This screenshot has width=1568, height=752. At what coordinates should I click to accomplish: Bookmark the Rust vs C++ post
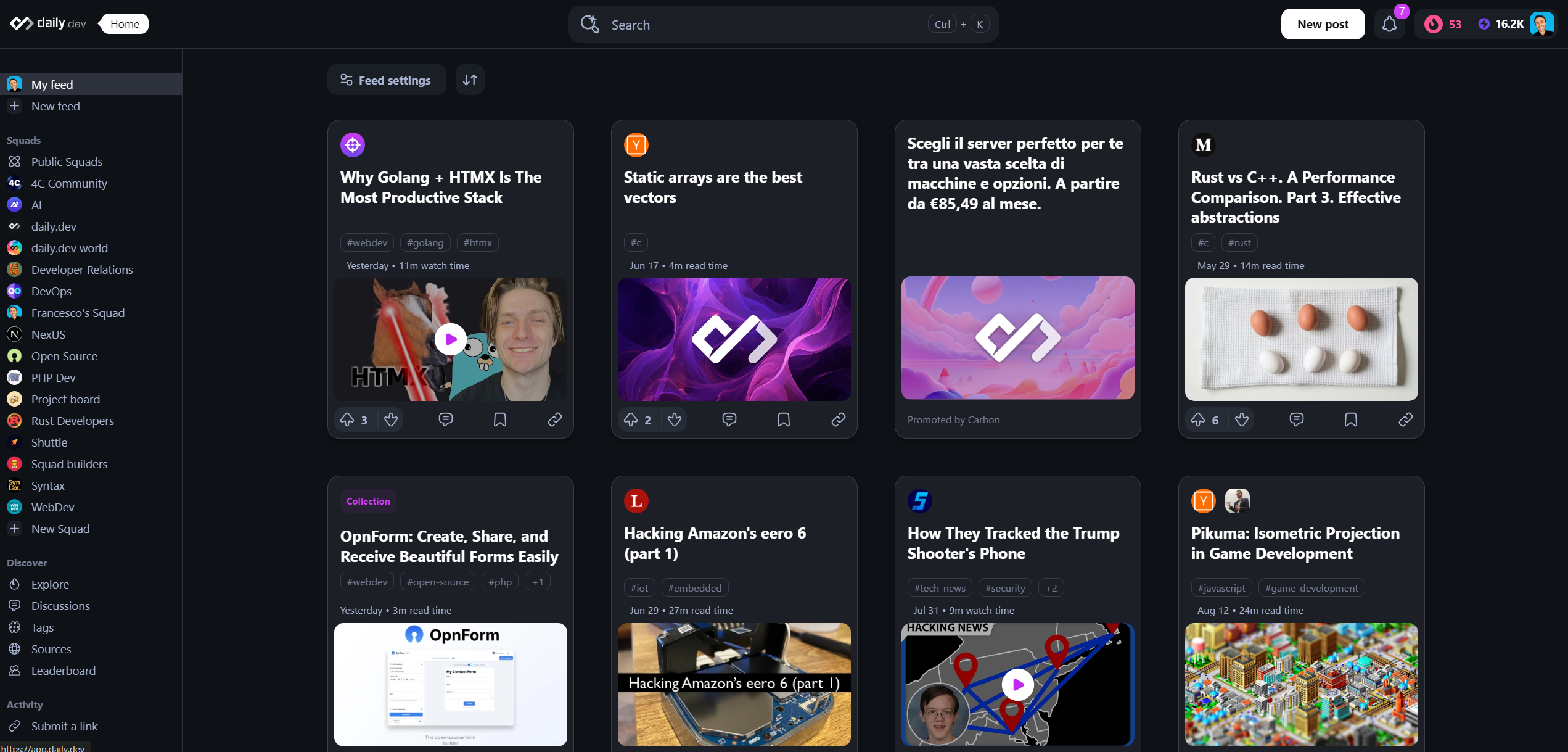[1351, 420]
